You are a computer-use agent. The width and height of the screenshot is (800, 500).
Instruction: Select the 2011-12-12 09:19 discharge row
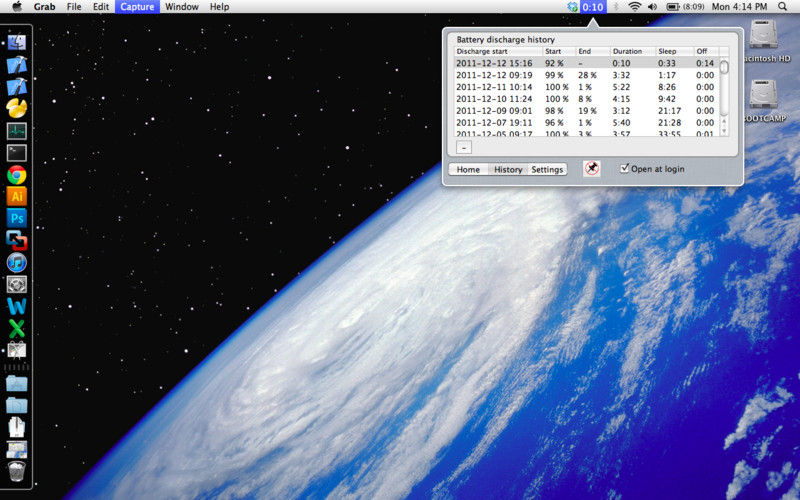(587, 75)
